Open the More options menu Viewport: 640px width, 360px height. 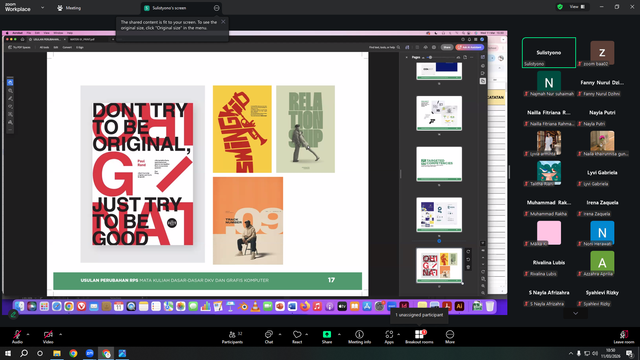click(450, 337)
